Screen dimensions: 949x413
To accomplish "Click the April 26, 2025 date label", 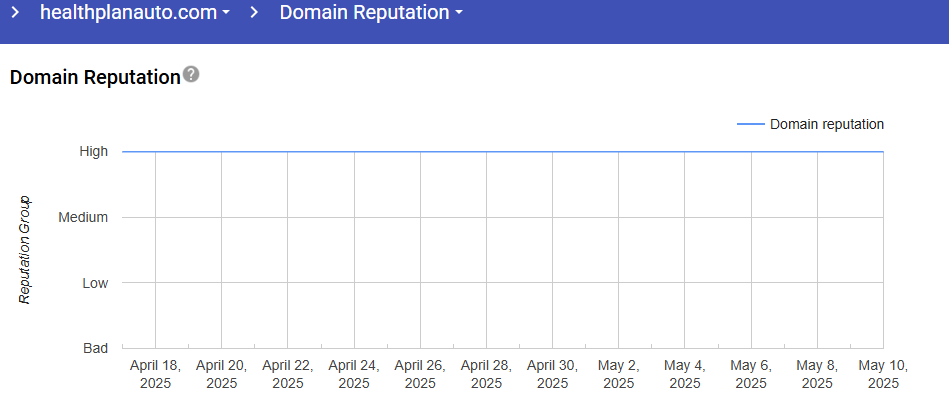I will pos(420,374).
